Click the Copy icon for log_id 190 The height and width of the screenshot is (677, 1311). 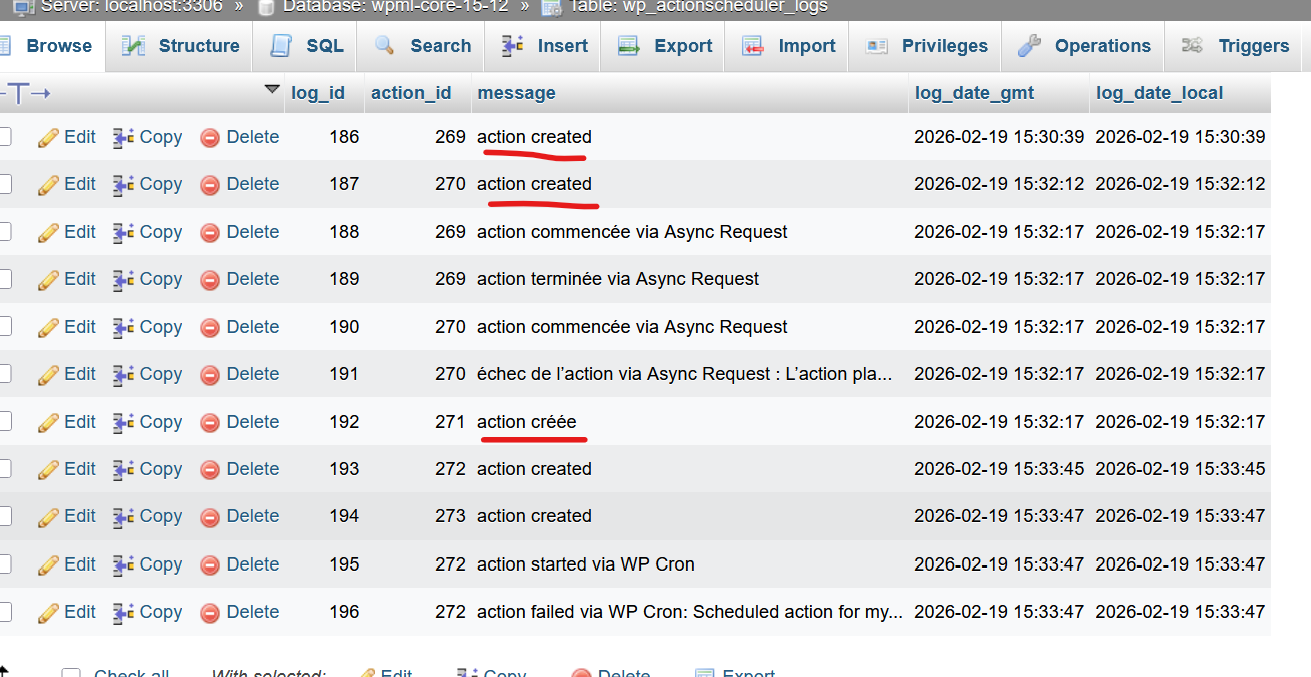point(123,327)
